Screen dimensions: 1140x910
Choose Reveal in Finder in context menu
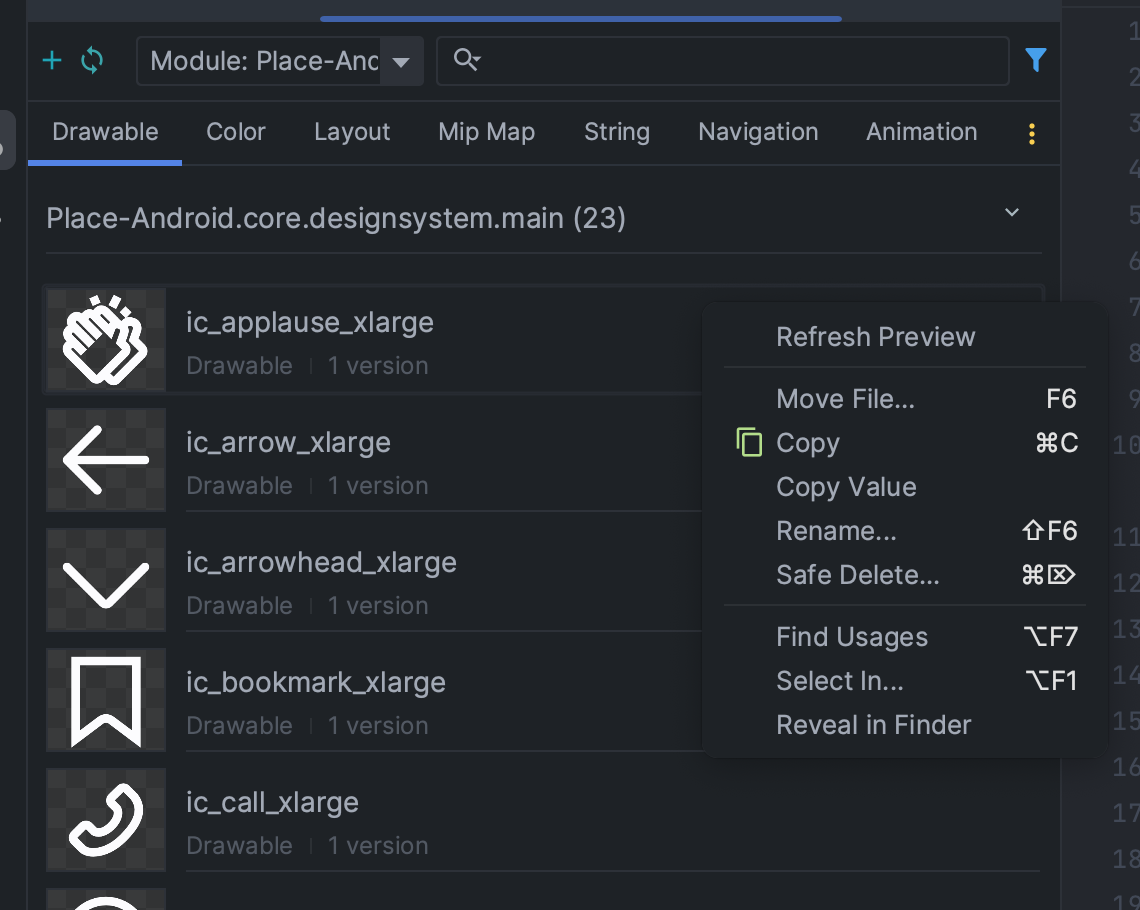pos(904,725)
